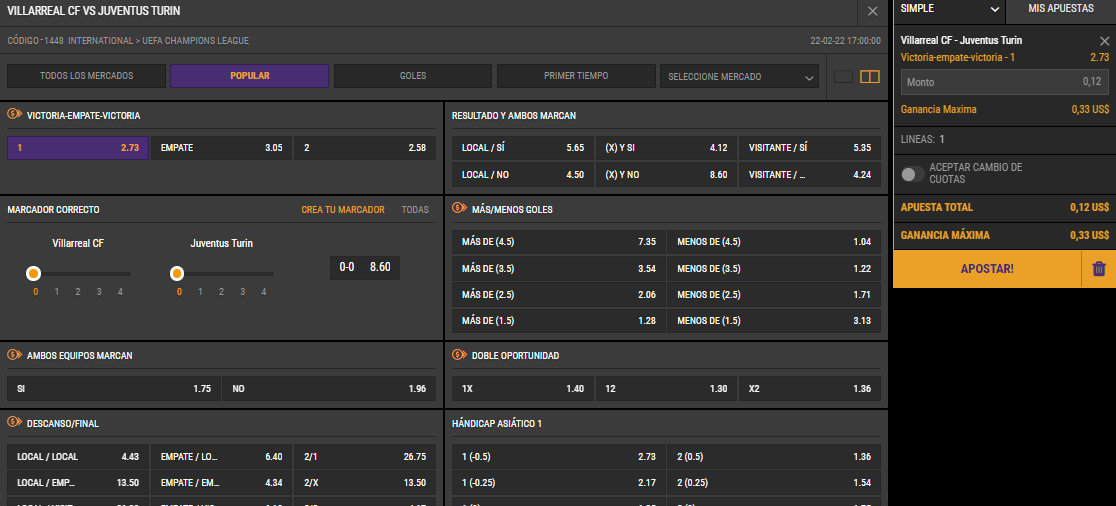Choose Más de (2.5) at 2.06

tap(559, 295)
